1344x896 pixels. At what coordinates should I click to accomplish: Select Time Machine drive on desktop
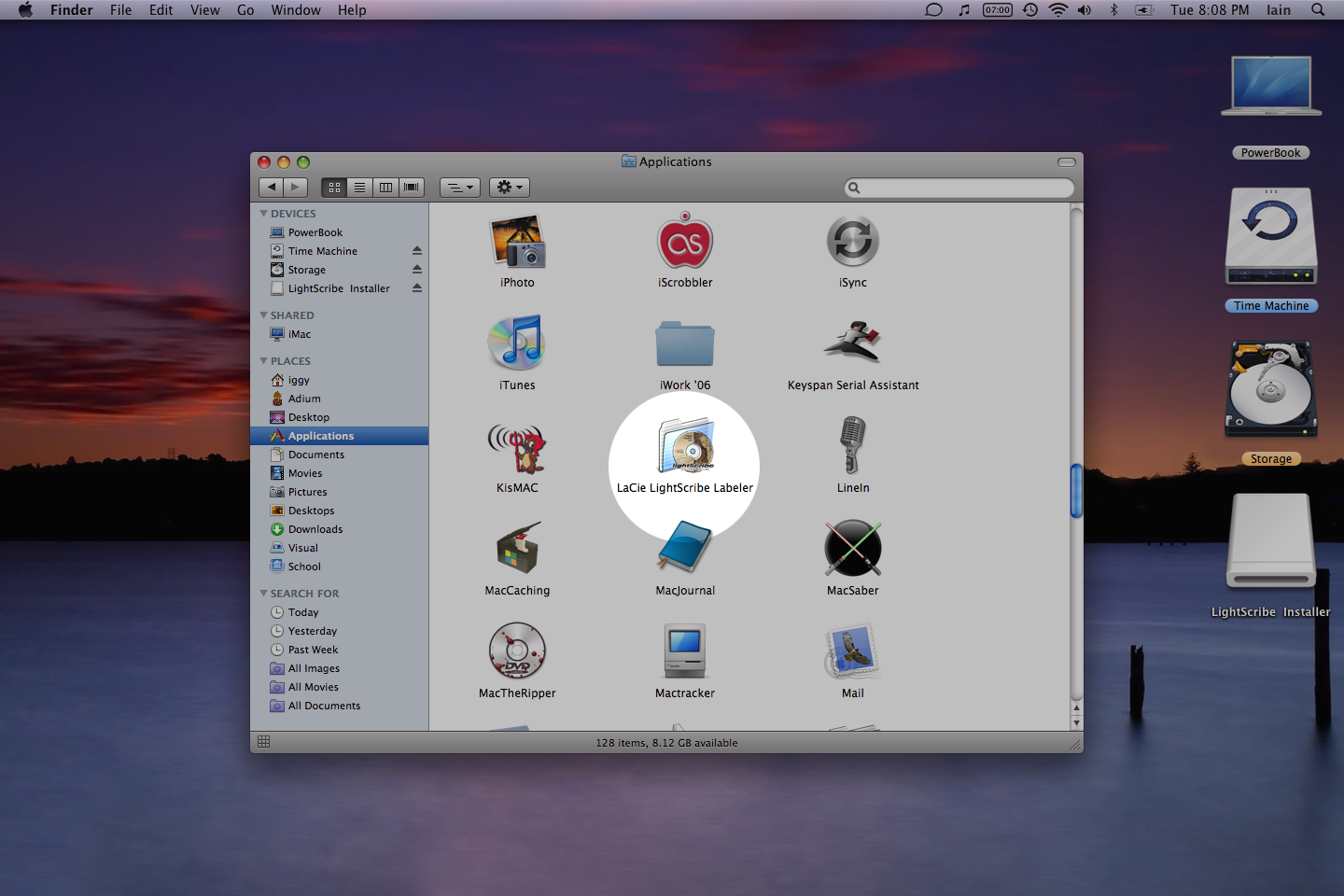[1271, 237]
